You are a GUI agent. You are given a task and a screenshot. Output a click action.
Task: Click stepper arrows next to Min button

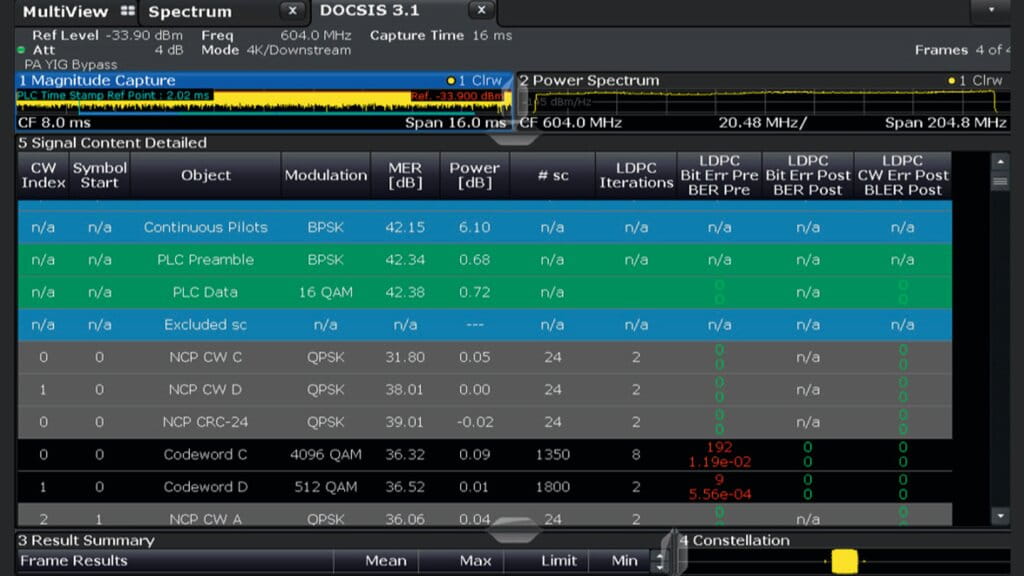pyautogui.click(x=658, y=561)
